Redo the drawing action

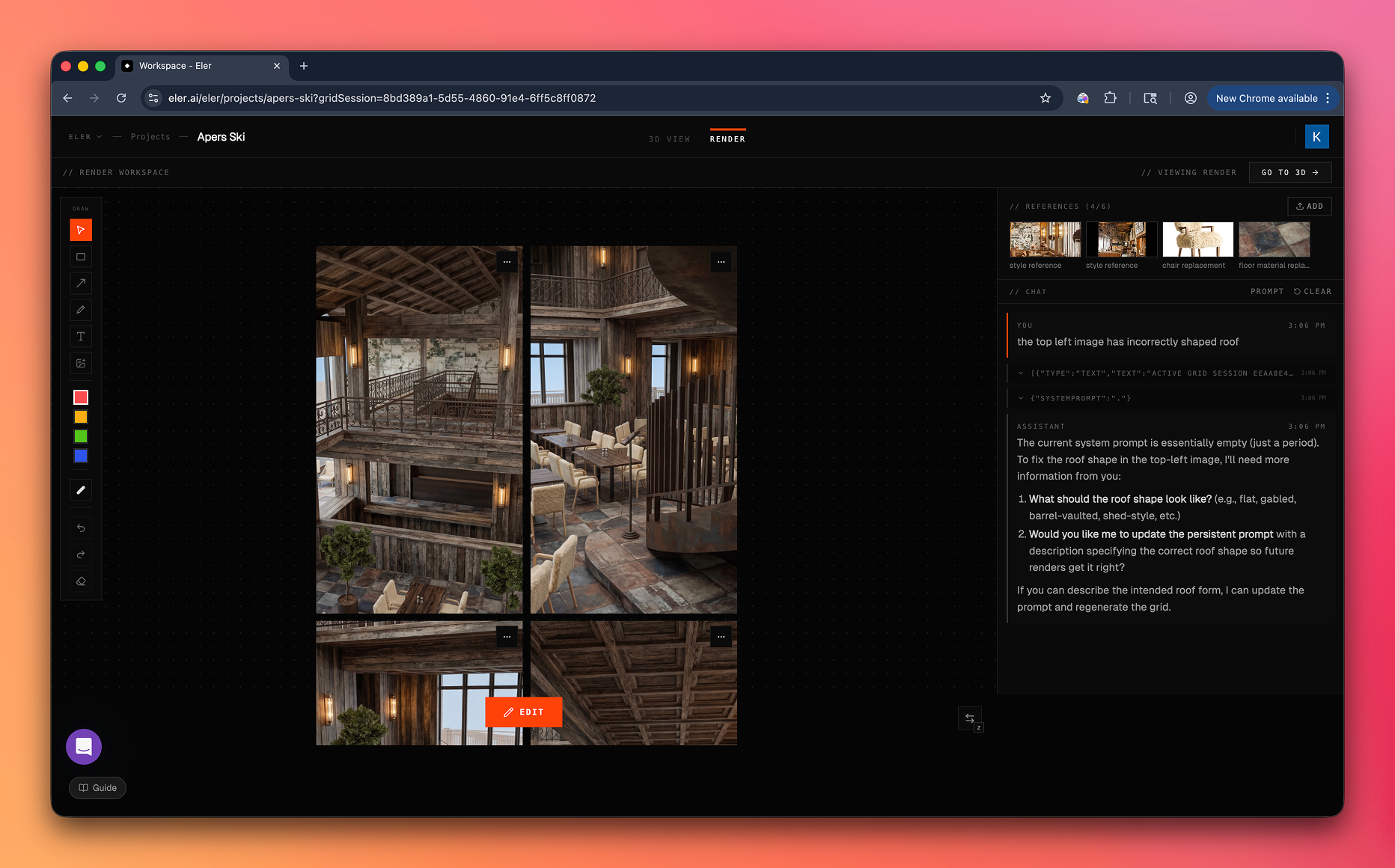(x=81, y=554)
